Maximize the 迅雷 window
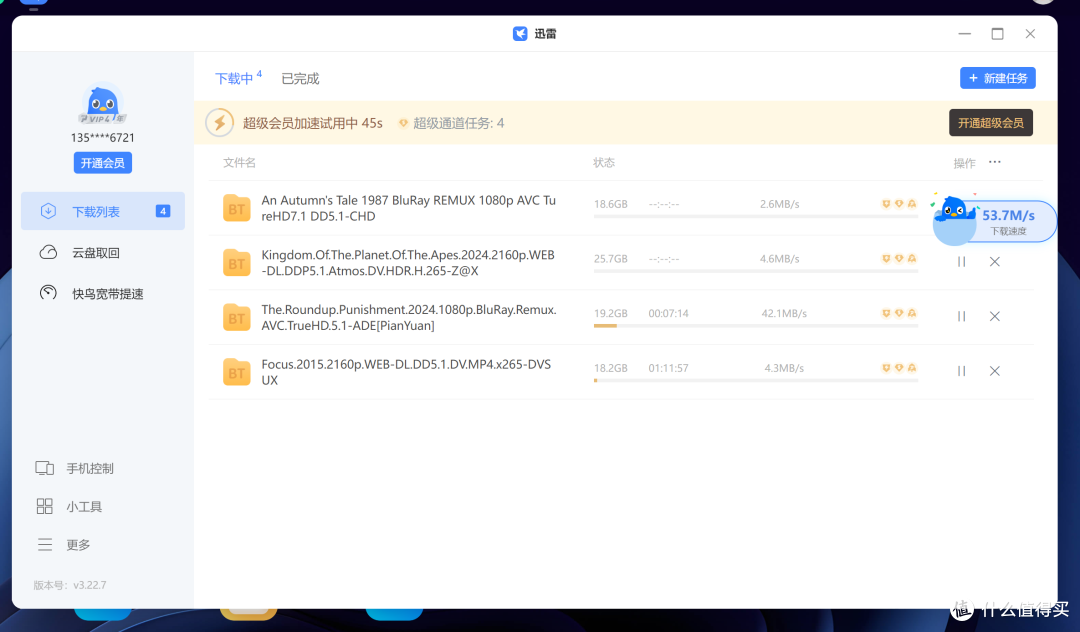 pos(997,34)
